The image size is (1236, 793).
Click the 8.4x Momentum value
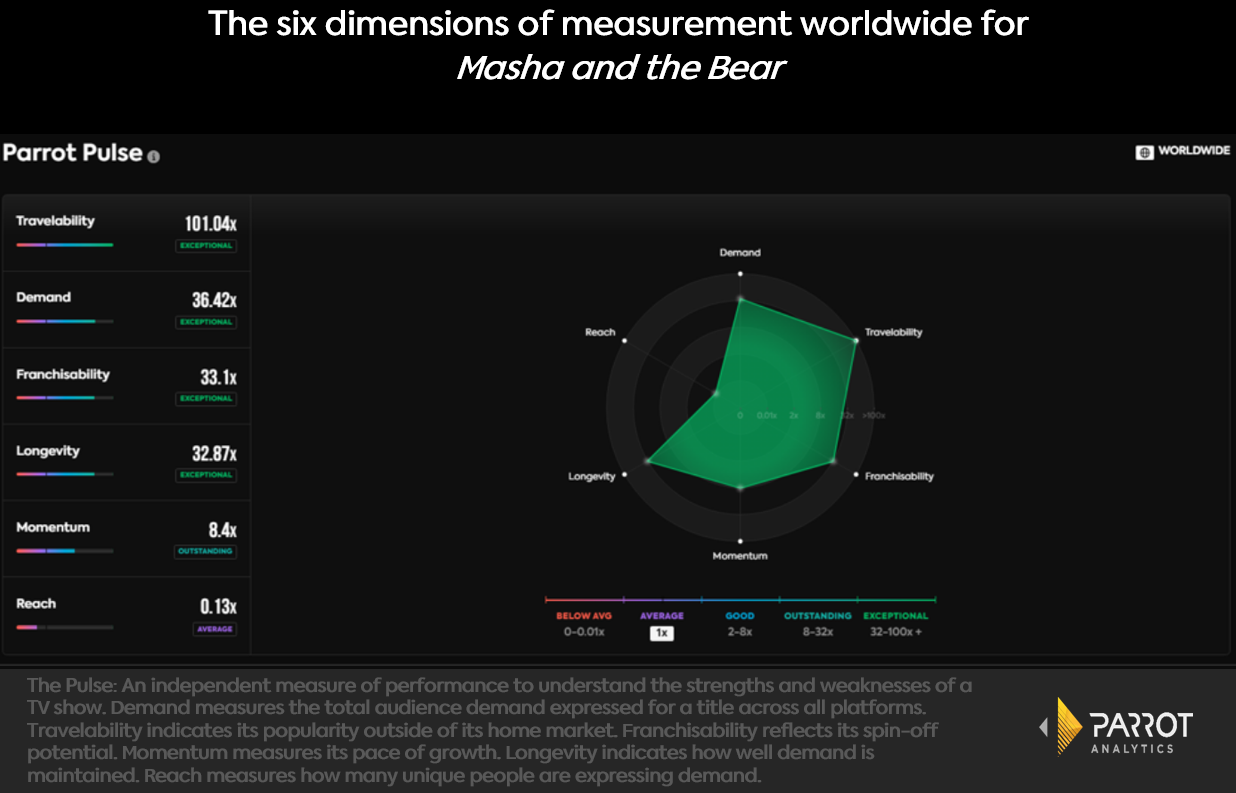222,530
